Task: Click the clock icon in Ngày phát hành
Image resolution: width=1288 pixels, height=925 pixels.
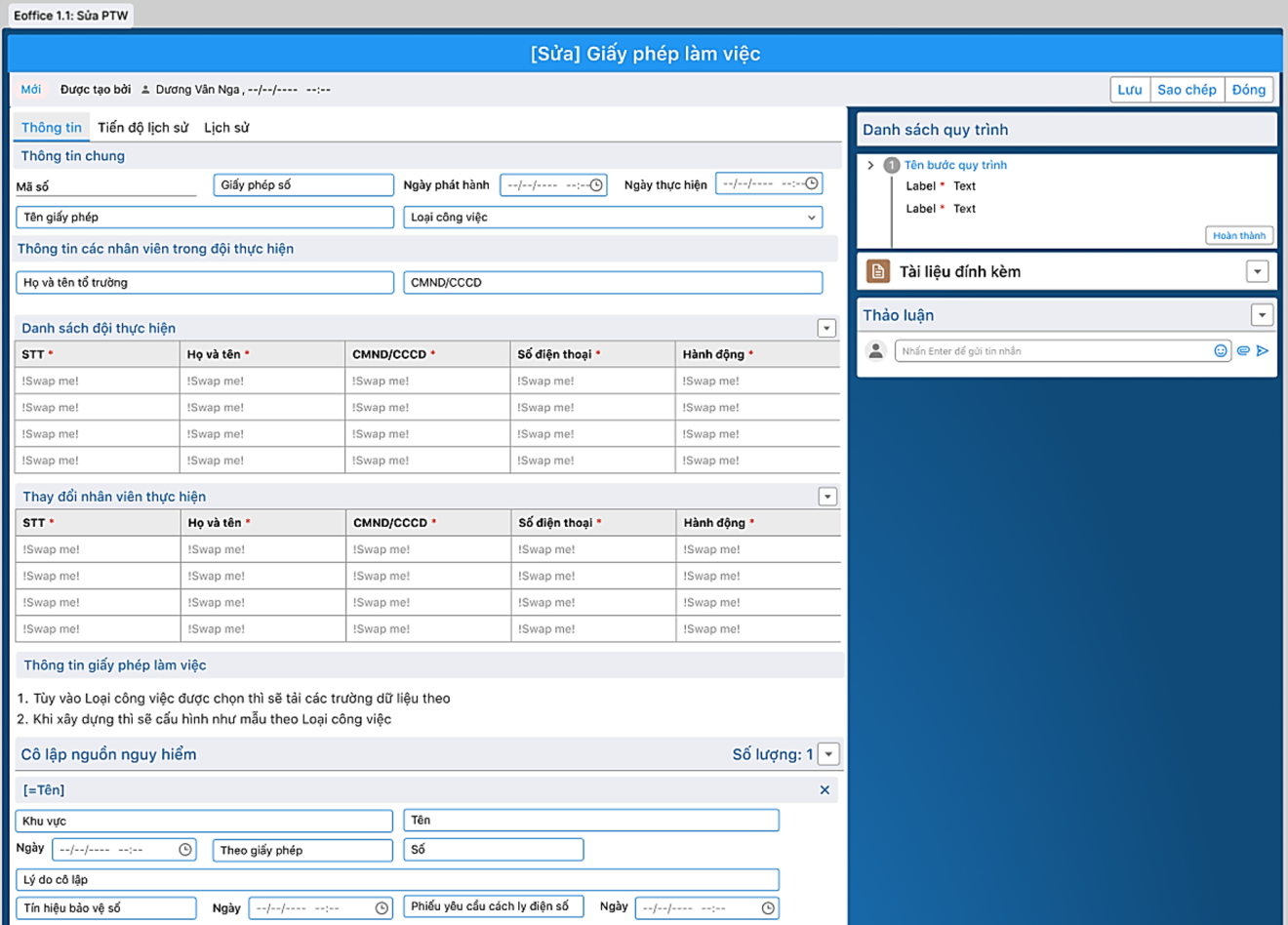Action: coord(596,184)
